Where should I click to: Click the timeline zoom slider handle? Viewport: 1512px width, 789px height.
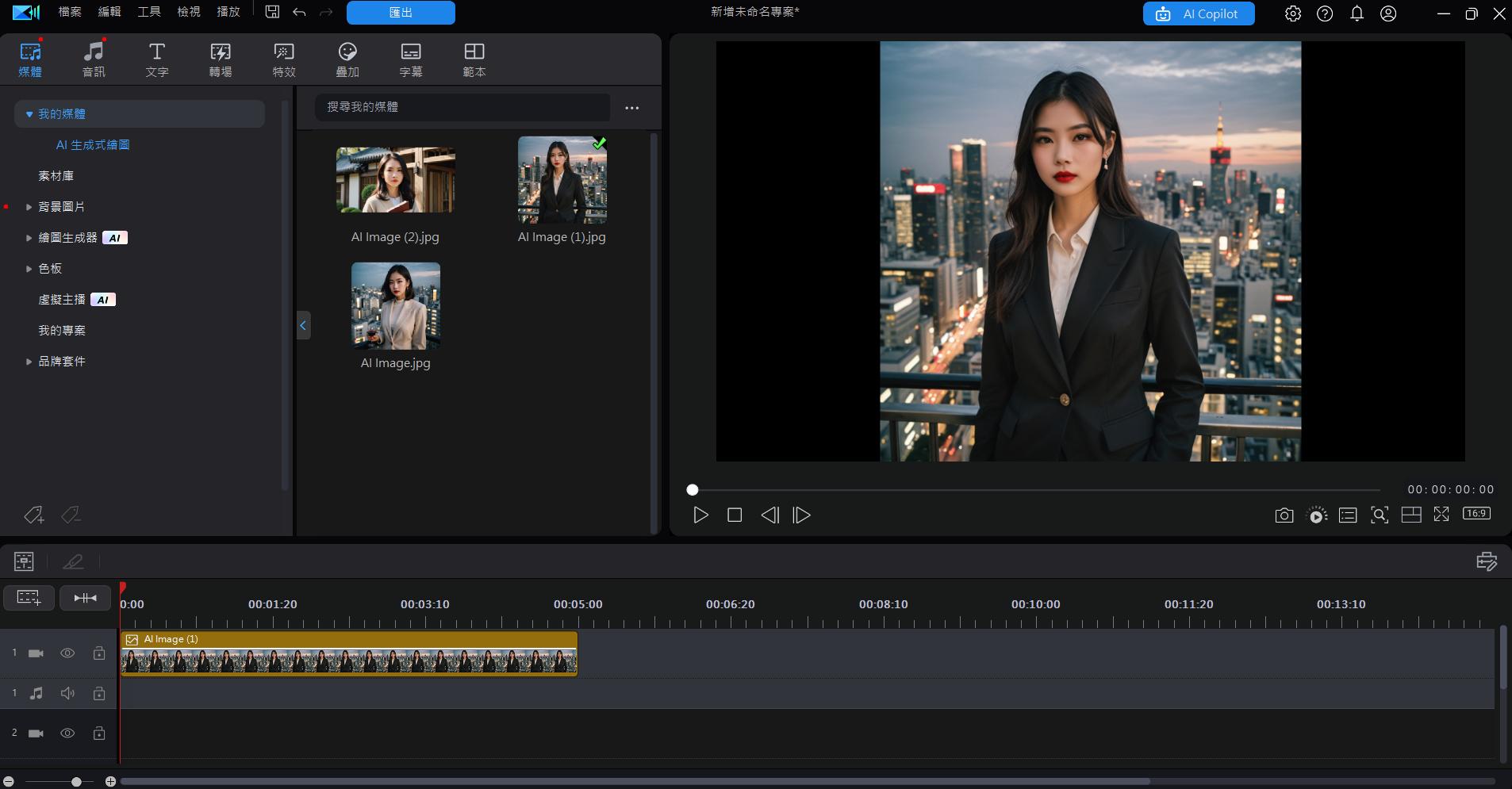point(76,782)
